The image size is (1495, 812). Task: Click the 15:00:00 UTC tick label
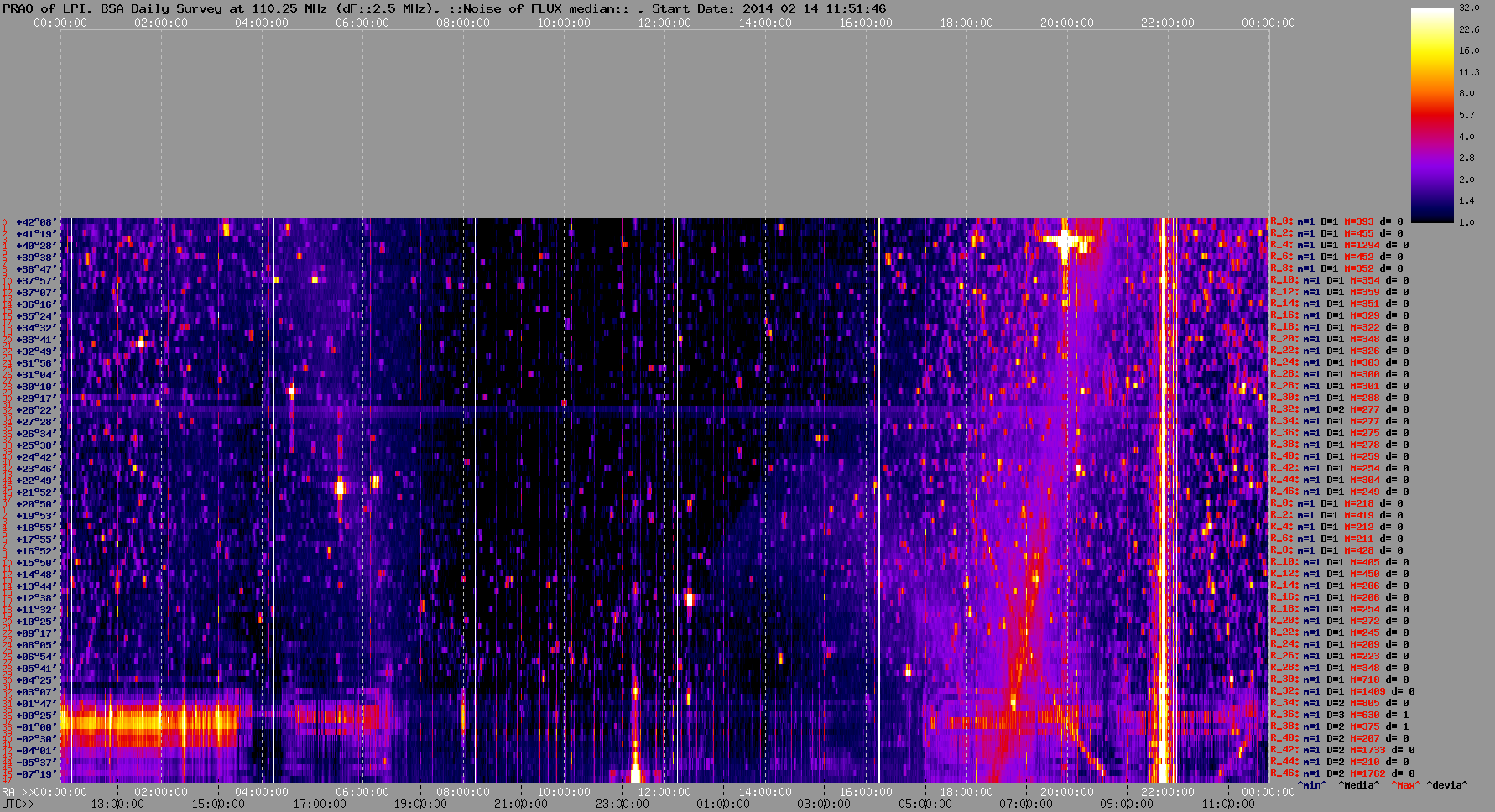tap(218, 804)
